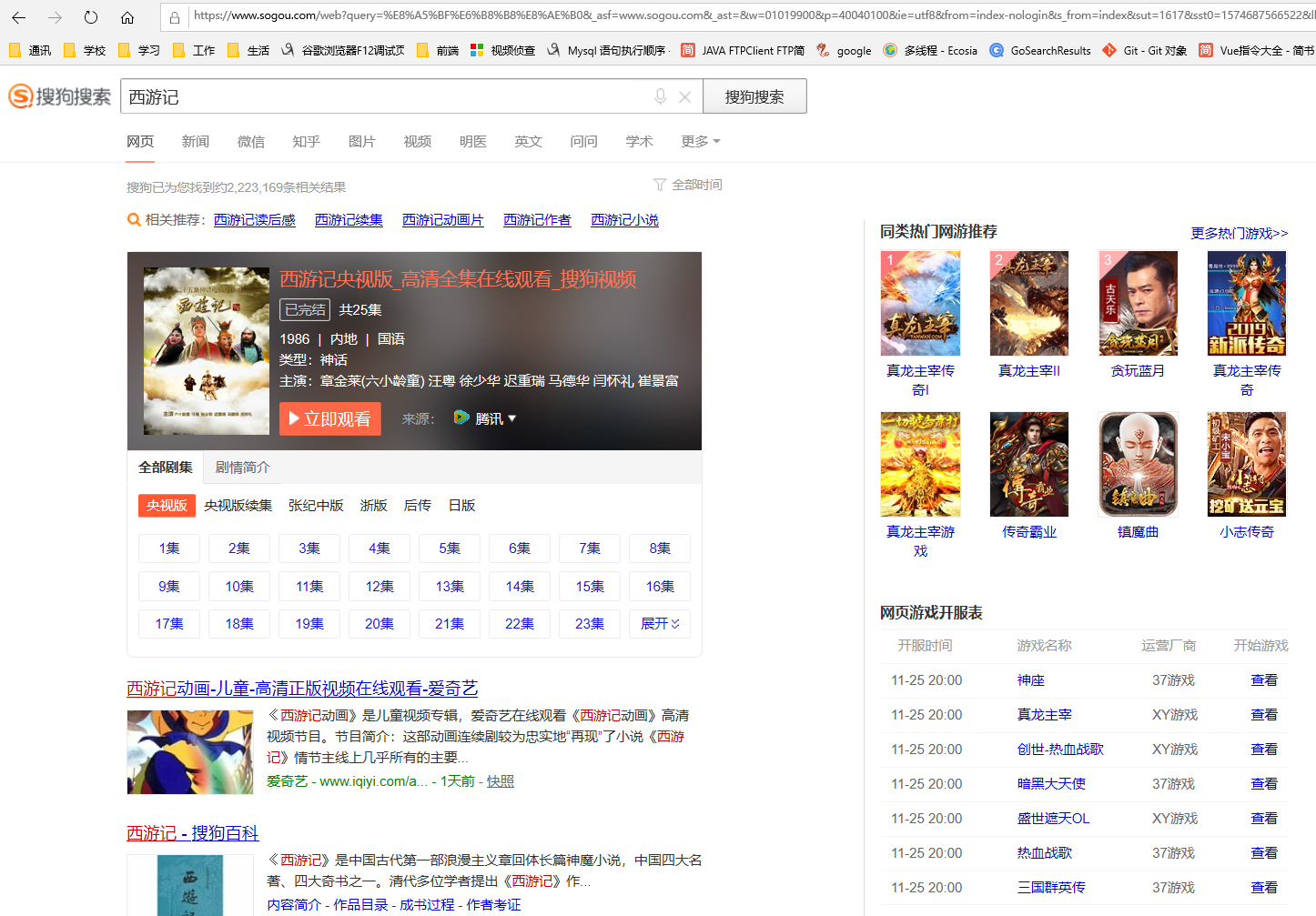Open the 多线程 - Ecosia bookmark
This screenshot has width=1316, height=916.
click(930, 50)
